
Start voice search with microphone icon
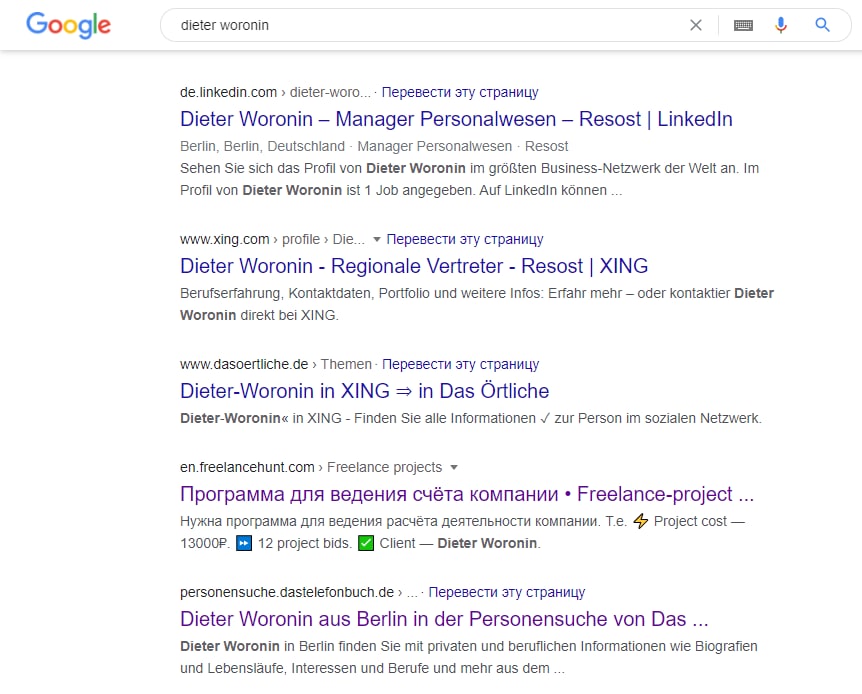point(781,25)
